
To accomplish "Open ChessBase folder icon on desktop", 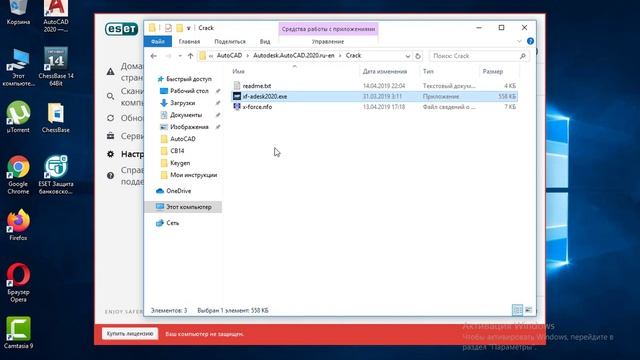I will point(56,117).
